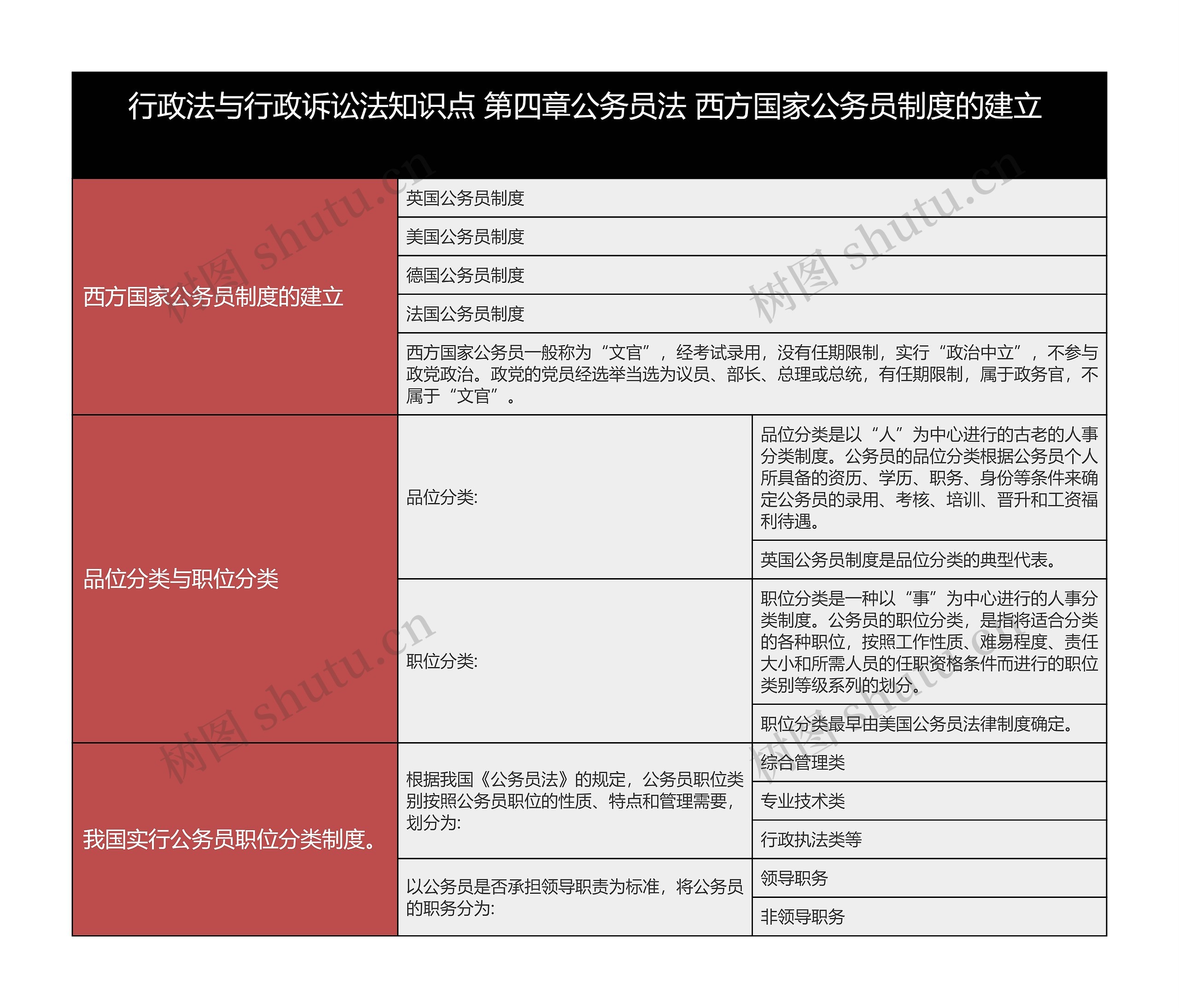Image resolution: width=1179 pixels, height=1008 pixels.
Task: Select the row '法国公务员制度'
Action: [x=752, y=314]
